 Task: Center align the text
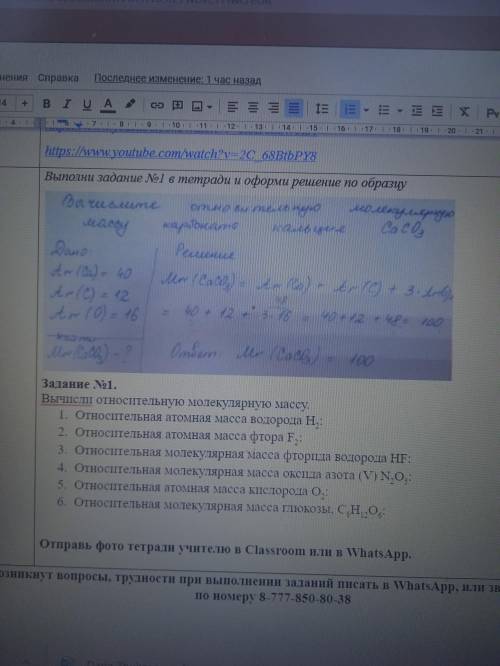[x=253, y=107]
